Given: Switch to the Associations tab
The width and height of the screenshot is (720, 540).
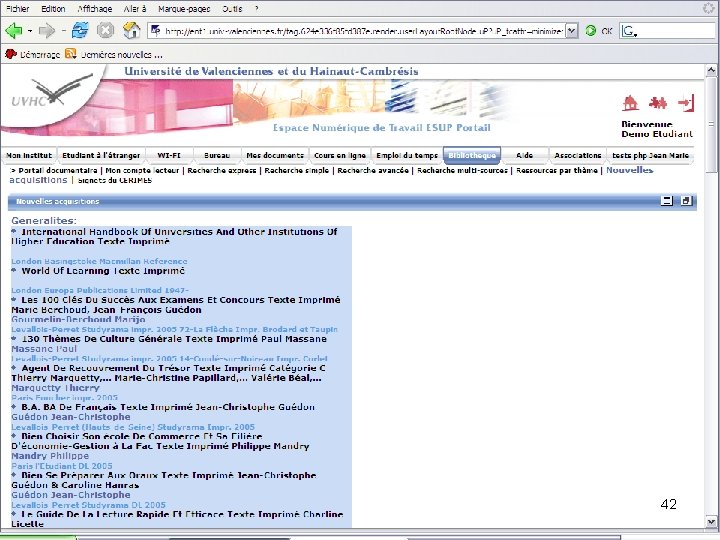Looking at the screenshot, I should click(578, 155).
